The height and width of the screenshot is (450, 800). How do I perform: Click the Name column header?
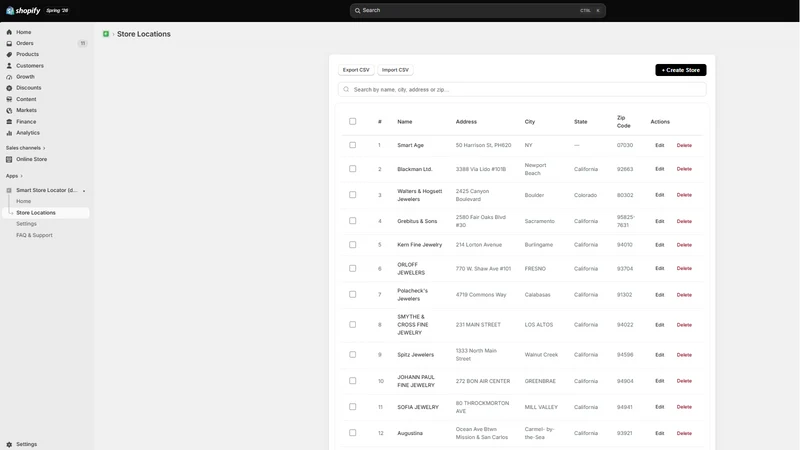[x=405, y=122]
